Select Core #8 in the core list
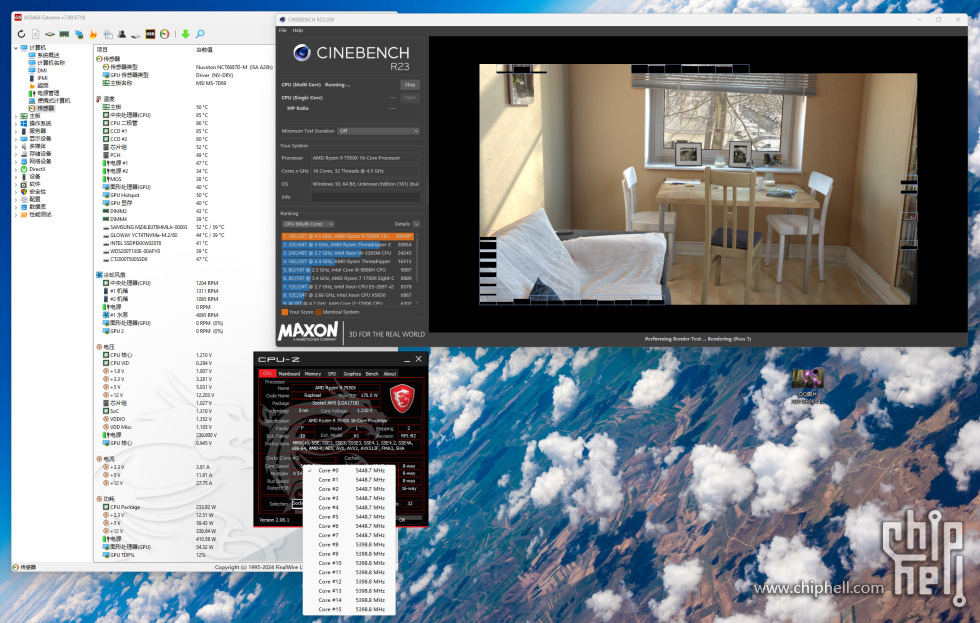This screenshot has width=980, height=623. click(349, 544)
